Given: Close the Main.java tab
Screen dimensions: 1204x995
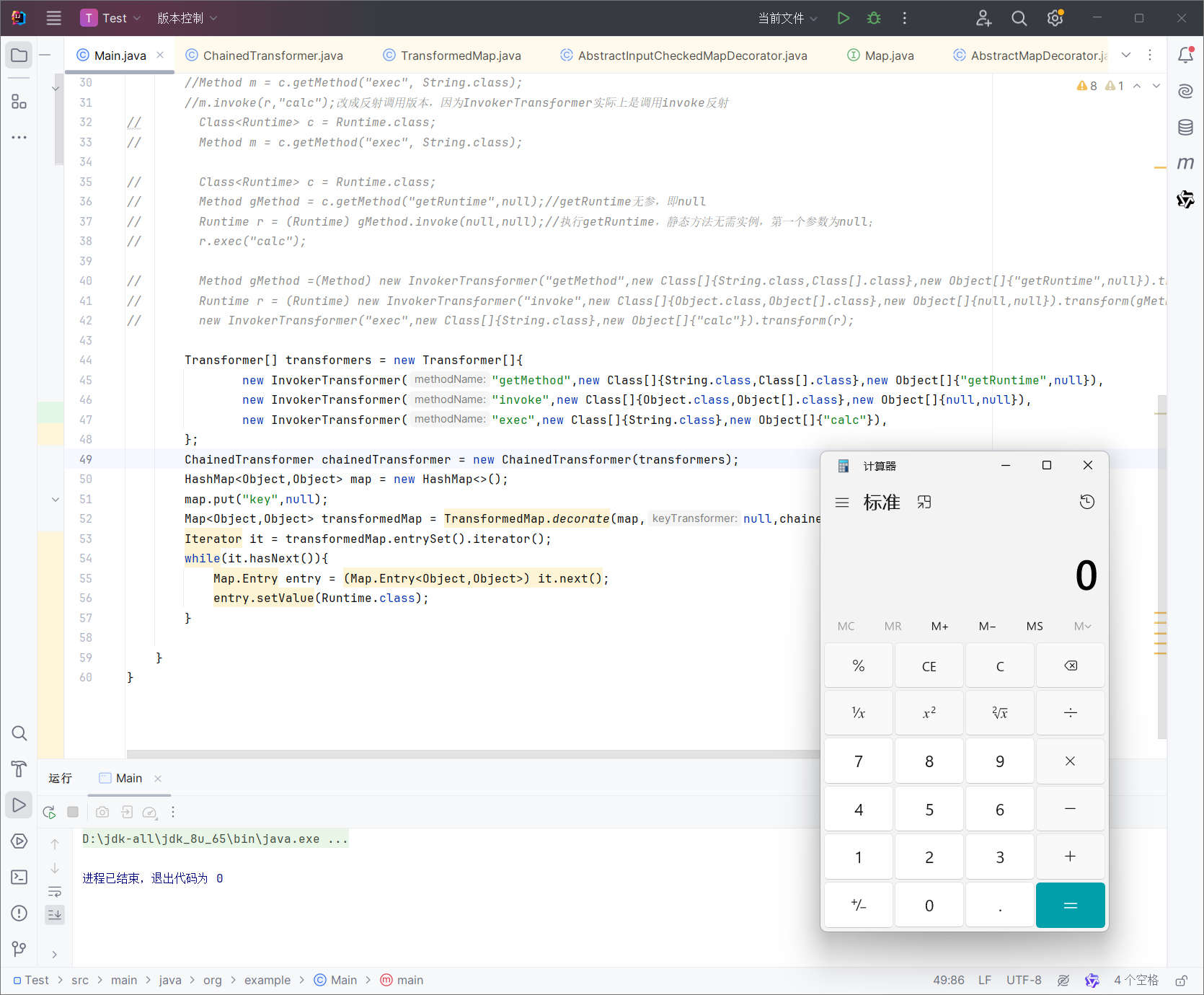Looking at the screenshot, I should pyautogui.click(x=160, y=55).
